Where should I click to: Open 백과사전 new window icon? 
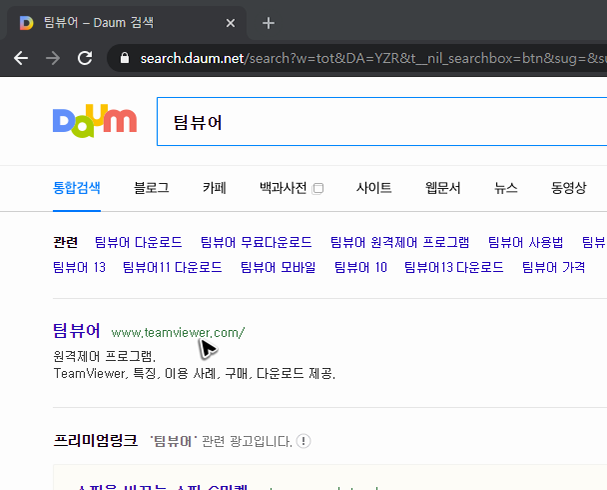pyautogui.click(x=318, y=188)
